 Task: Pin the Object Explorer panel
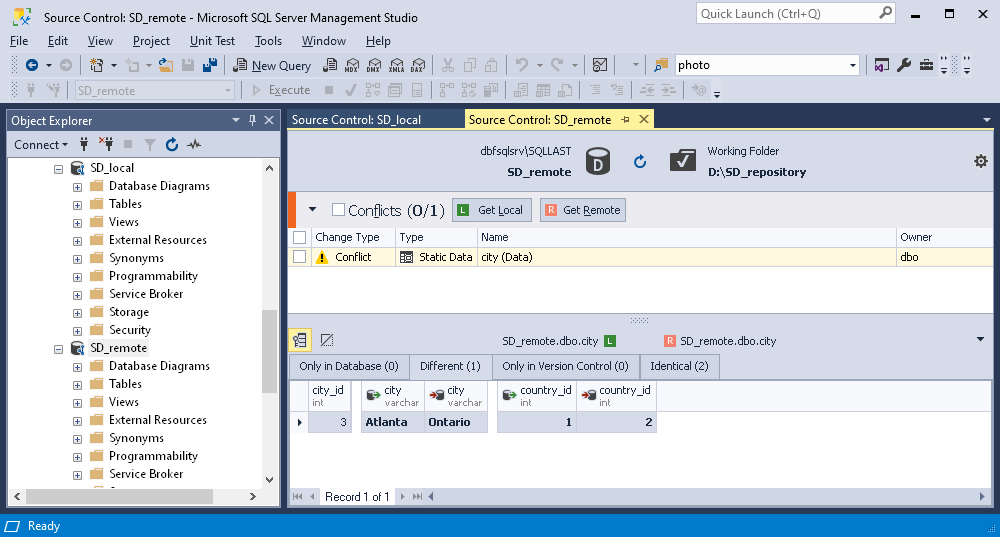pyautogui.click(x=253, y=120)
